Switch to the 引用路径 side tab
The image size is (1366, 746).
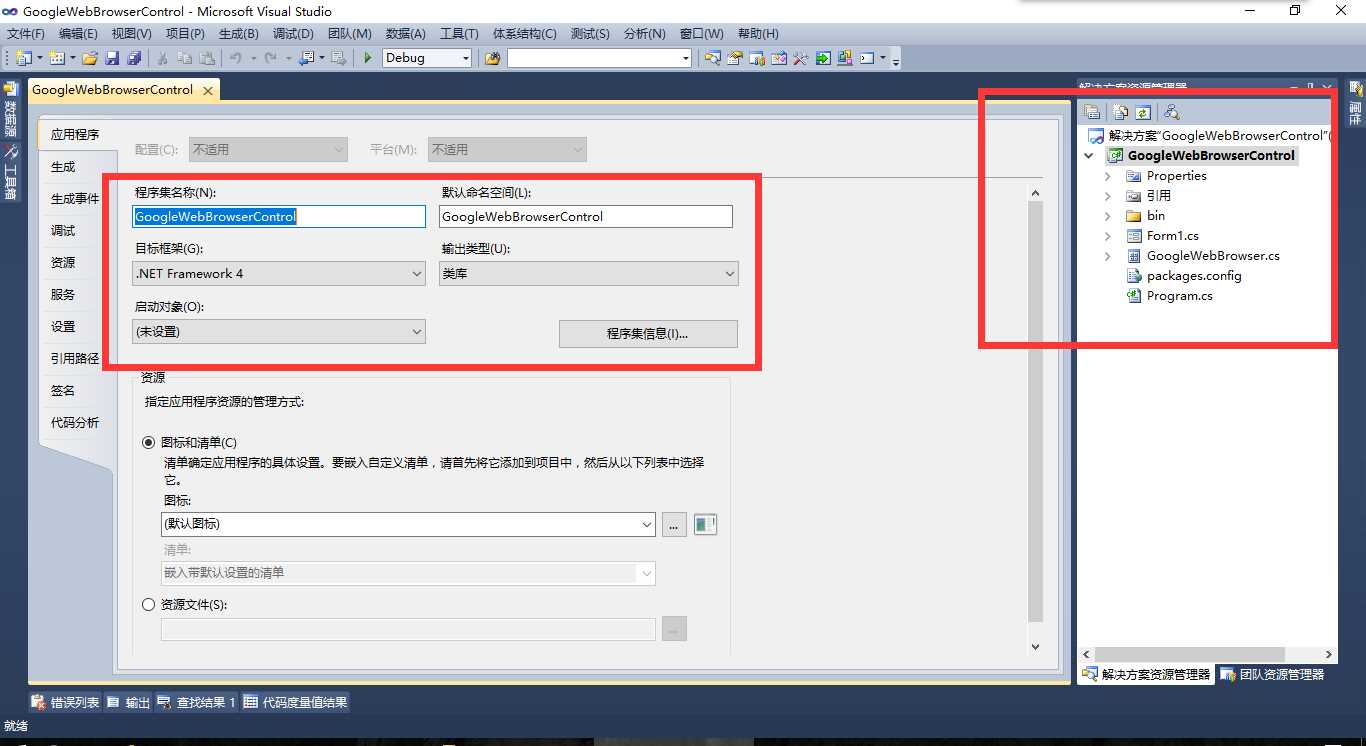click(75, 359)
